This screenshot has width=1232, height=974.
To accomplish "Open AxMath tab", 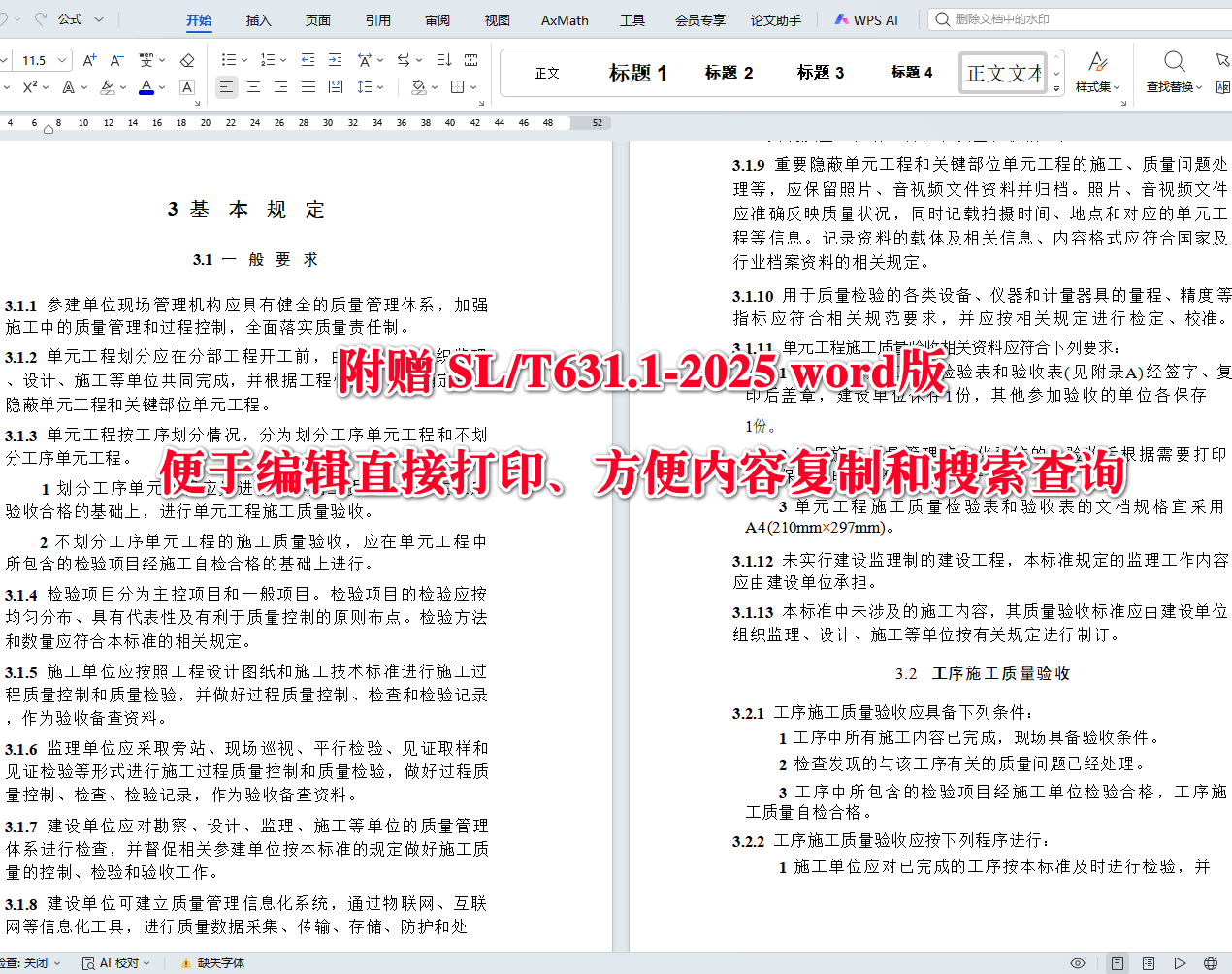I will [565, 20].
